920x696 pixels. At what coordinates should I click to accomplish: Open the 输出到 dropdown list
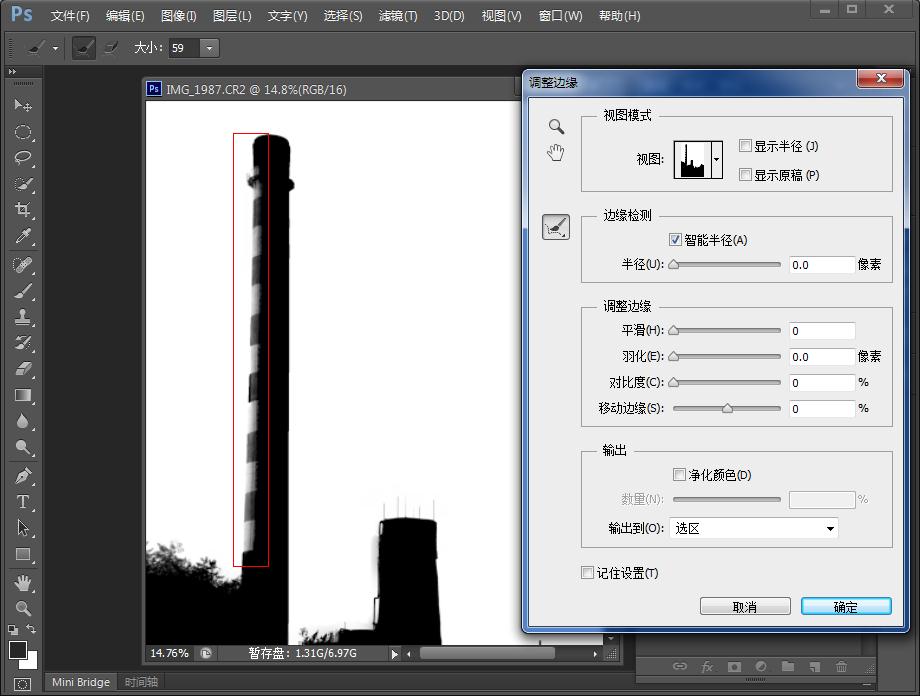[x=753, y=529]
